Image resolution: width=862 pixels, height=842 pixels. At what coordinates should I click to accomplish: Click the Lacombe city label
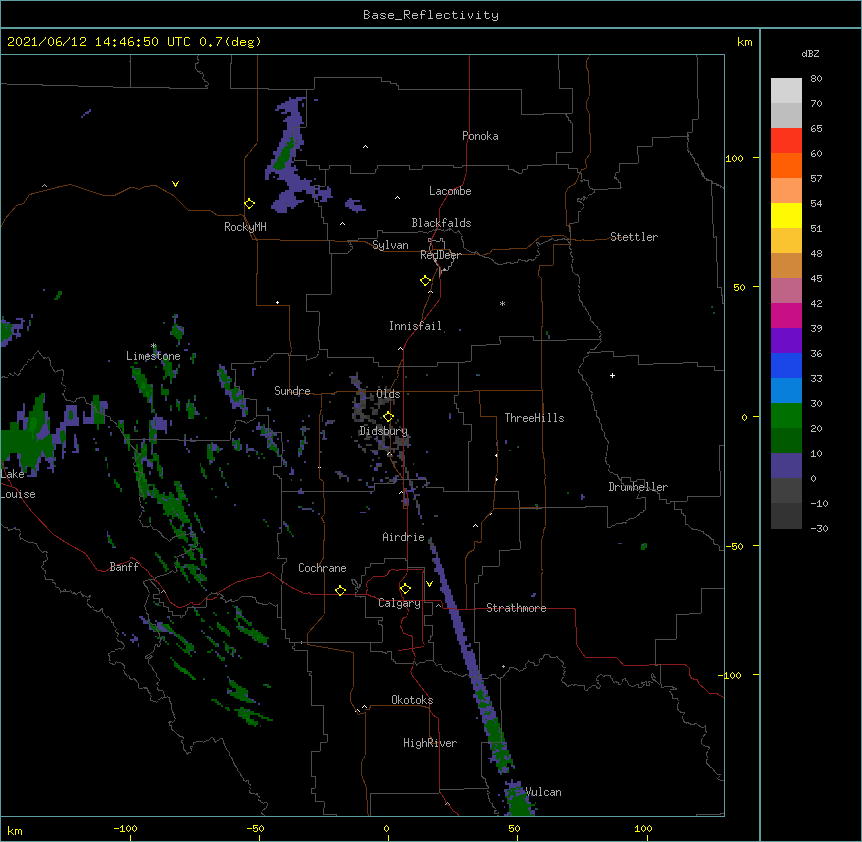point(450,191)
